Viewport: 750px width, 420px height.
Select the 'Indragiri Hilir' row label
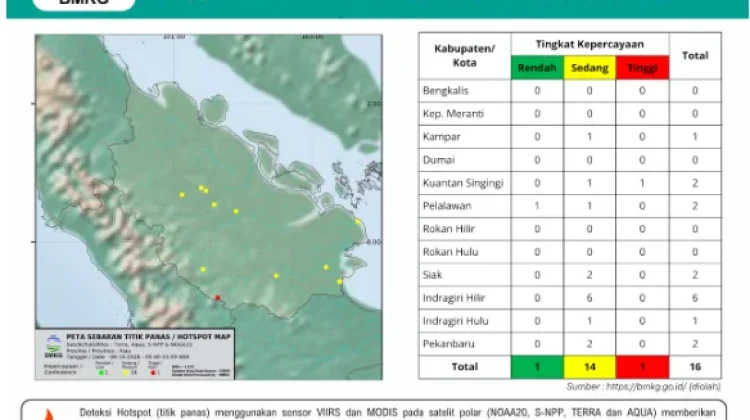click(x=454, y=298)
